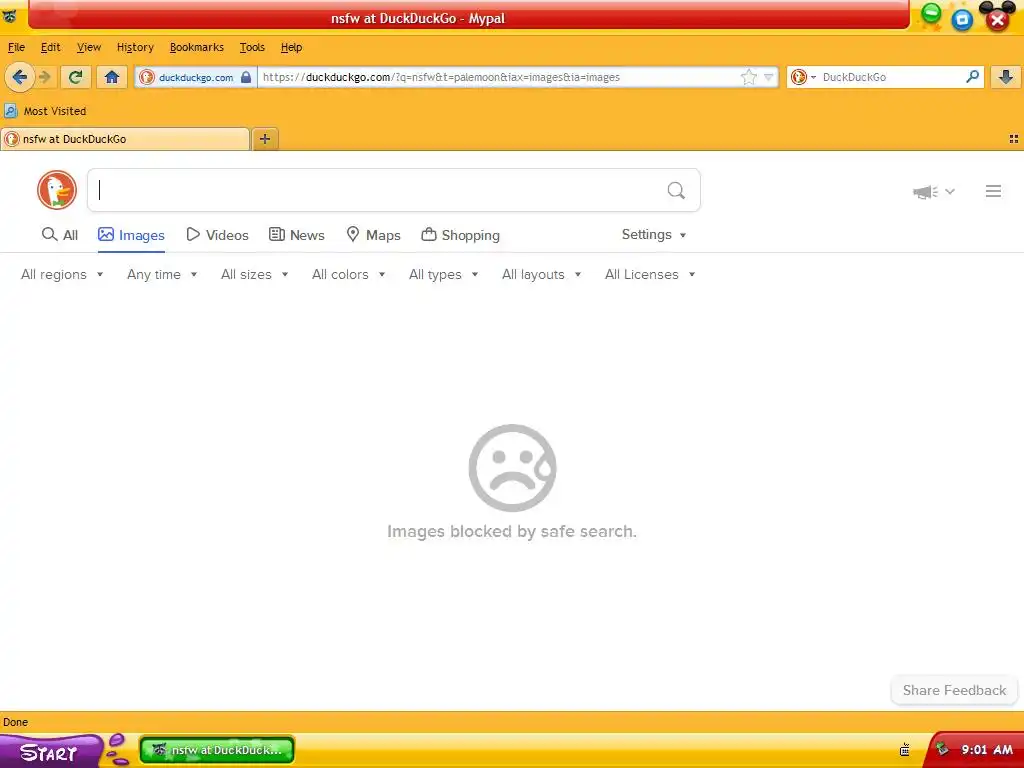Click the system tray icon beside the clock
Image resolution: width=1024 pixels, height=768 pixels.
pos(941,750)
